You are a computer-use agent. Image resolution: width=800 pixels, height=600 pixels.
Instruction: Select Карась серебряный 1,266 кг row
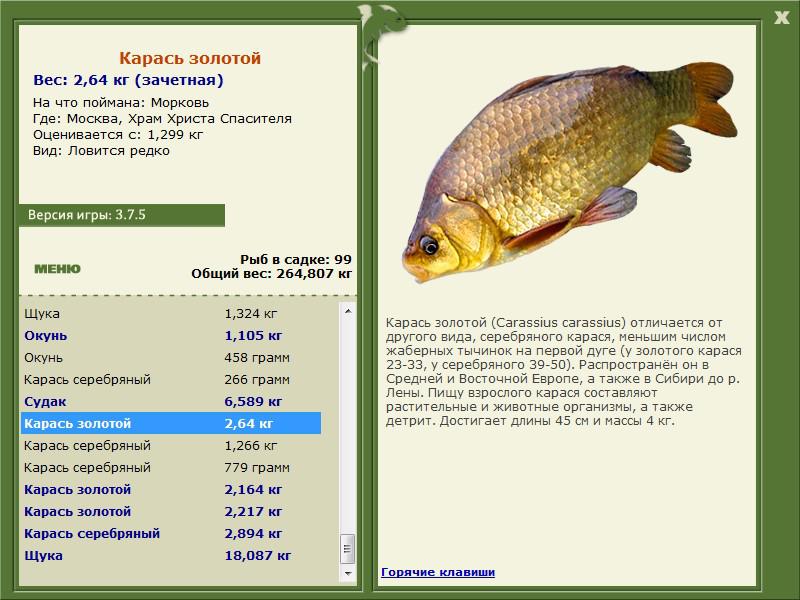point(171,445)
